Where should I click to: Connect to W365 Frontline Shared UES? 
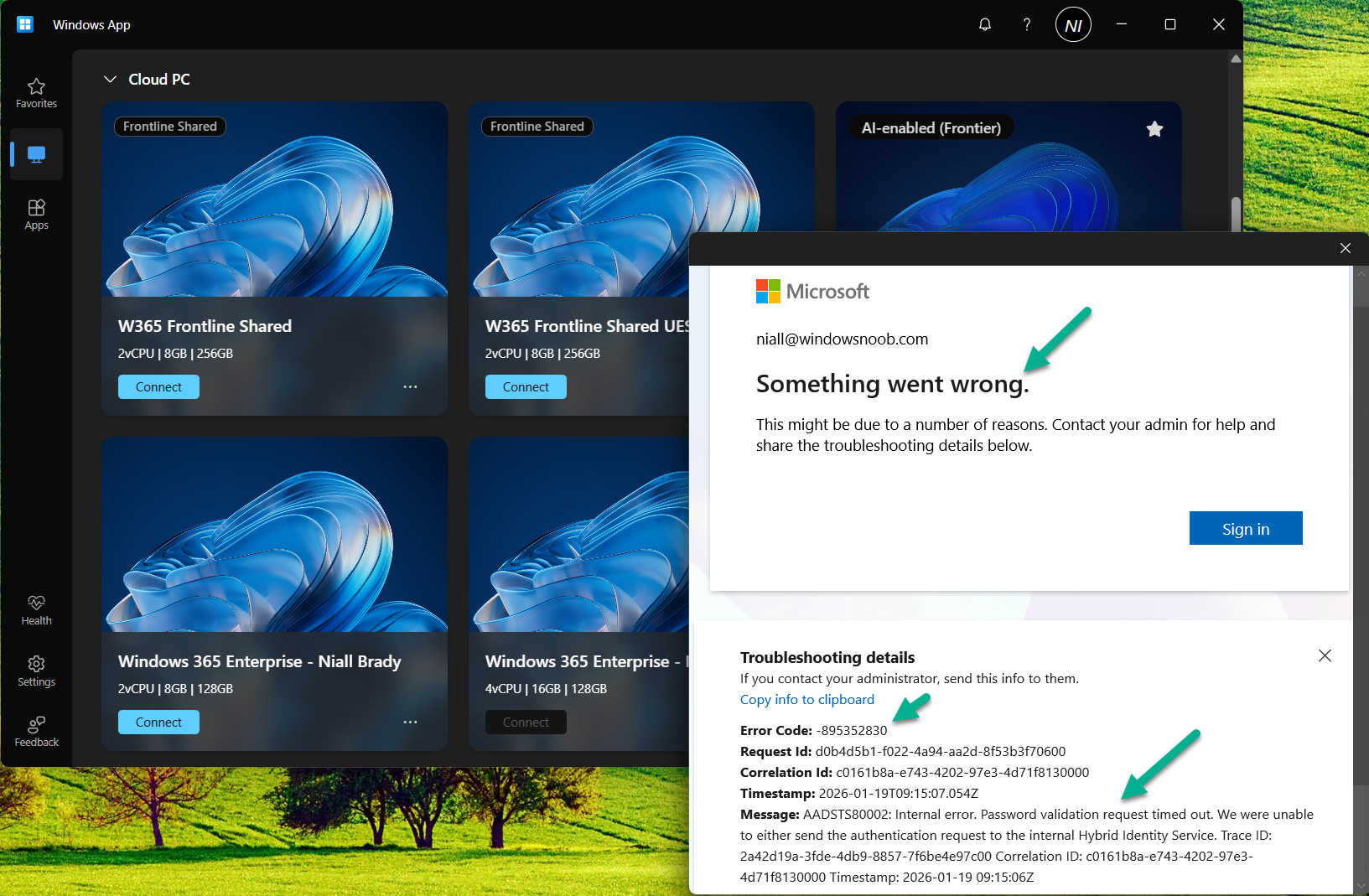pyautogui.click(x=526, y=387)
